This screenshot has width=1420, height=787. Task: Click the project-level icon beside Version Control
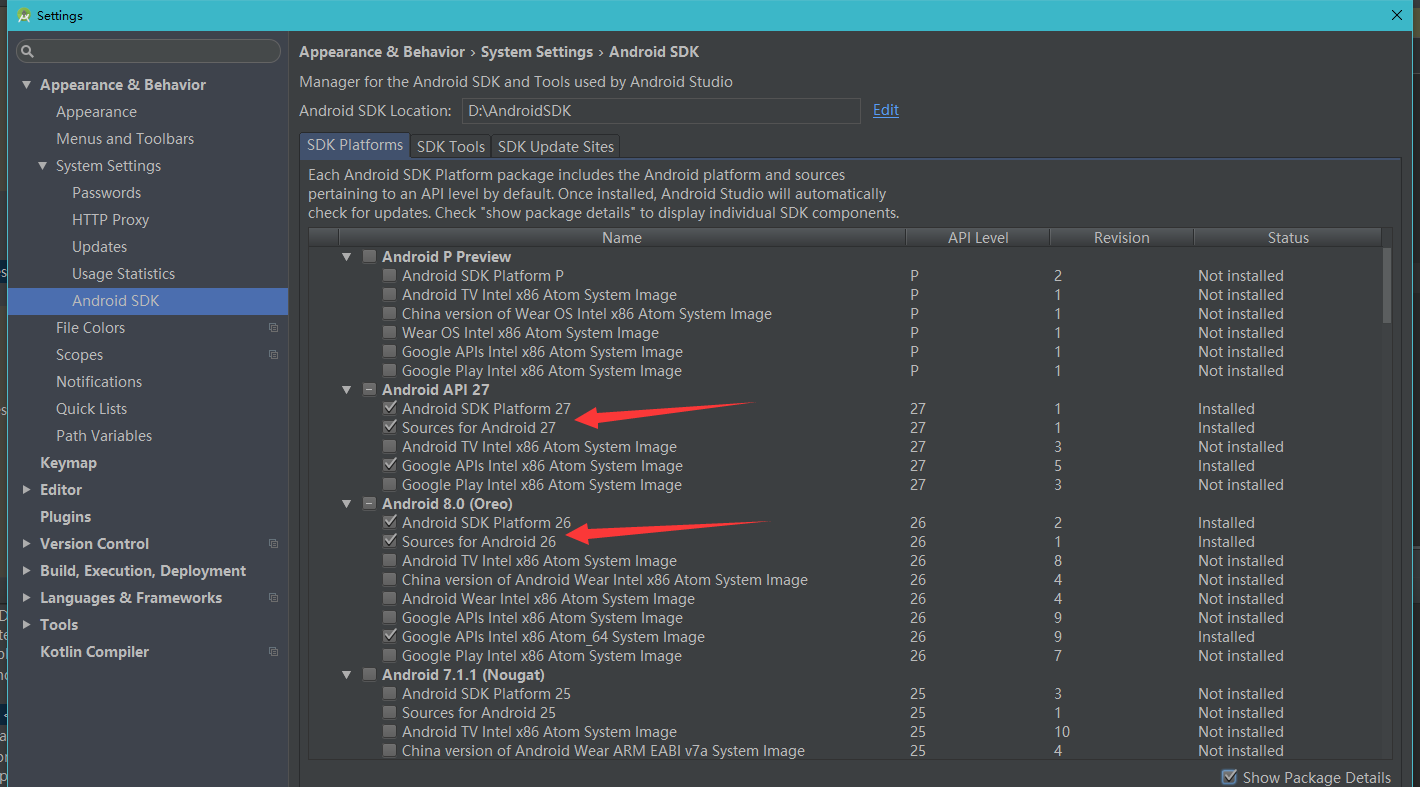point(273,544)
